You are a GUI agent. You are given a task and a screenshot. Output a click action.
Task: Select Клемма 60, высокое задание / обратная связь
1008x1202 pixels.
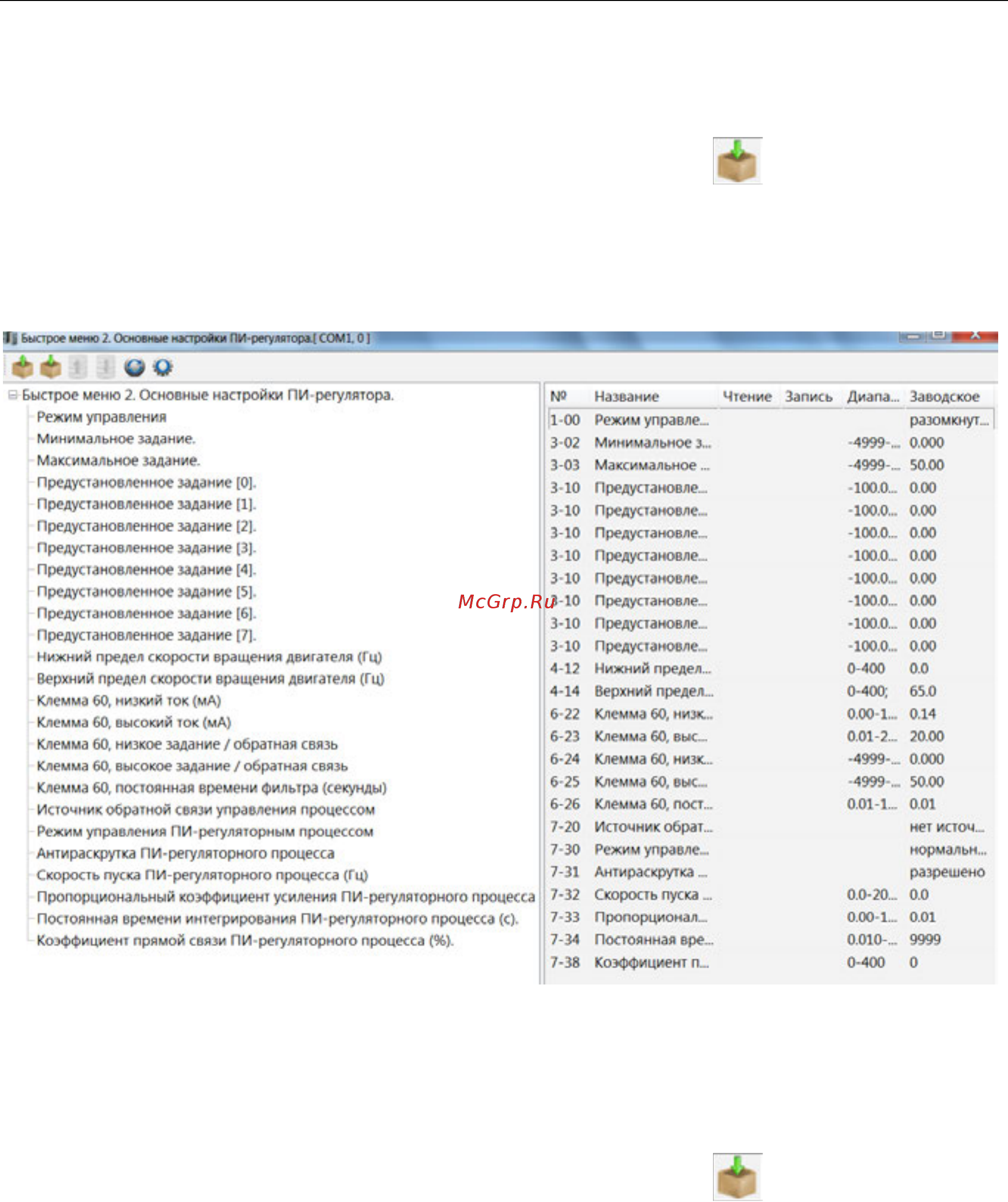click(x=192, y=766)
